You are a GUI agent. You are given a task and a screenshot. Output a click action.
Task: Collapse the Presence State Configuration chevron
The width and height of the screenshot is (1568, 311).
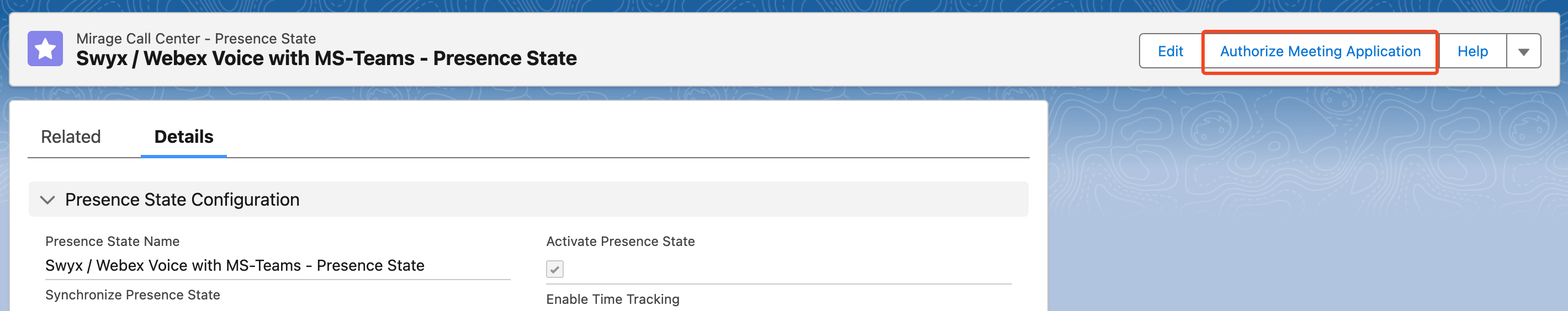point(47,199)
